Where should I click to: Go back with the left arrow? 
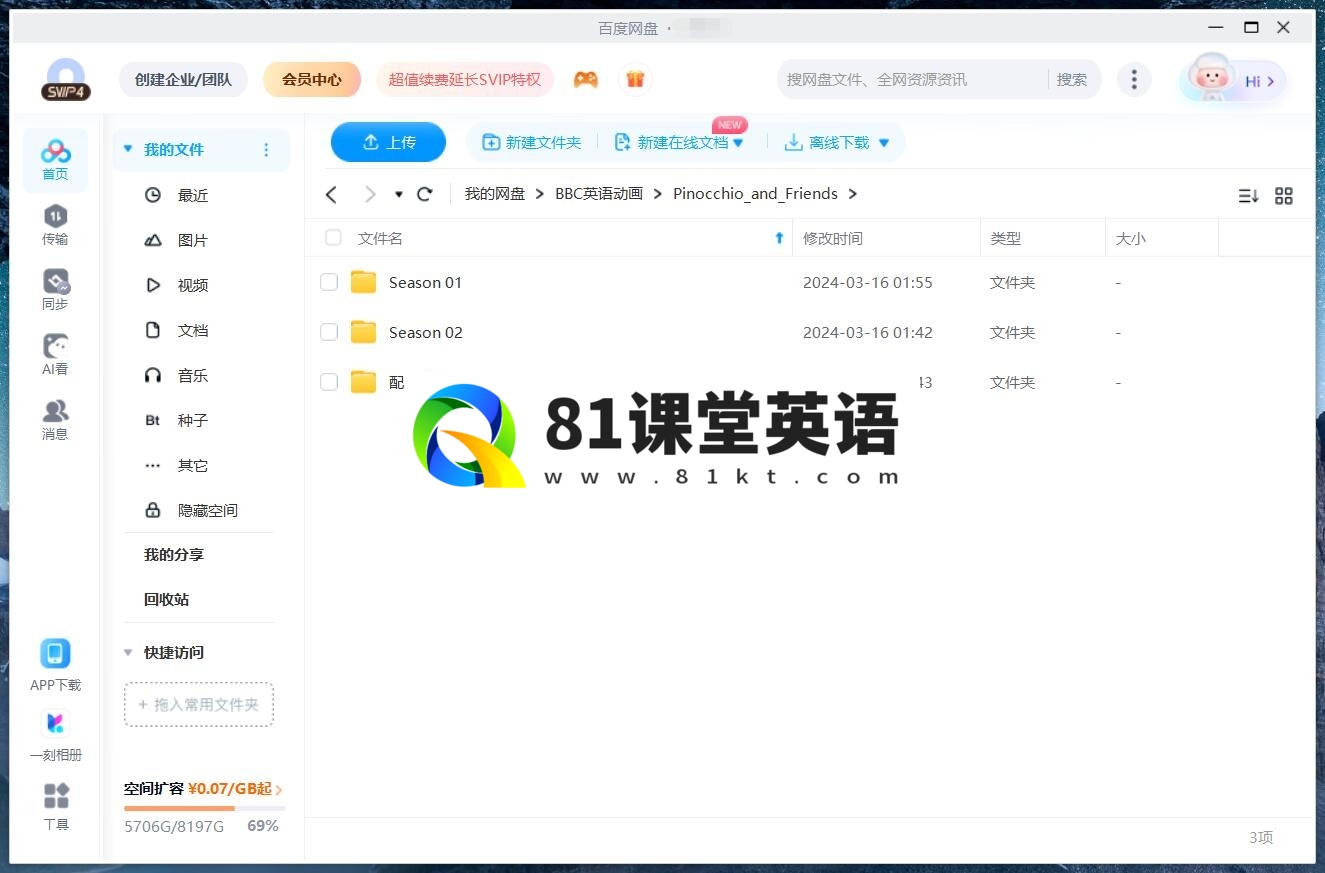(x=332, y=194)
